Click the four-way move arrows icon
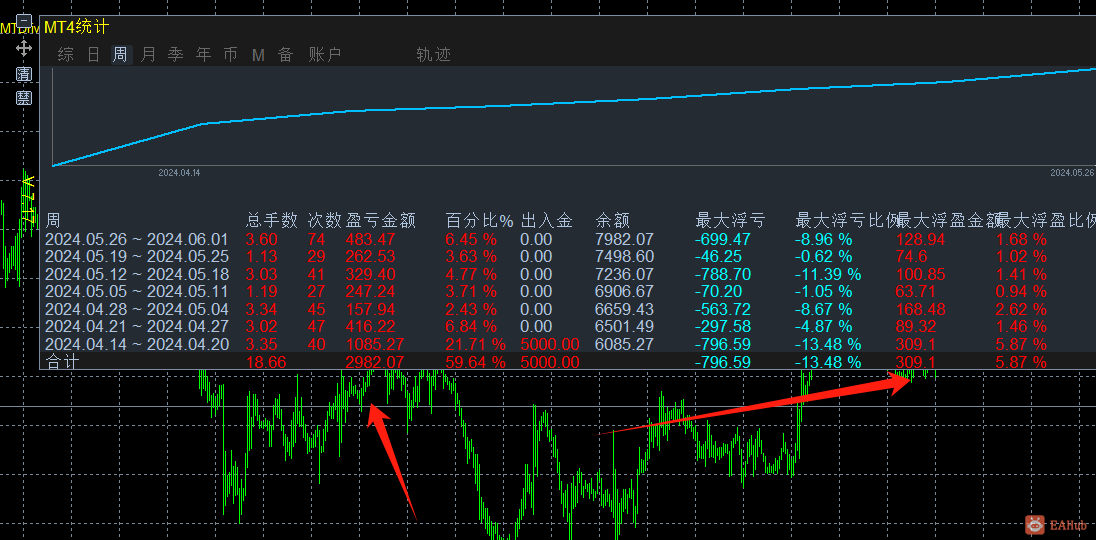Image resolution: width=1096 pixels, height=540 pixels. pyautogui.click(x=24, y=48)
